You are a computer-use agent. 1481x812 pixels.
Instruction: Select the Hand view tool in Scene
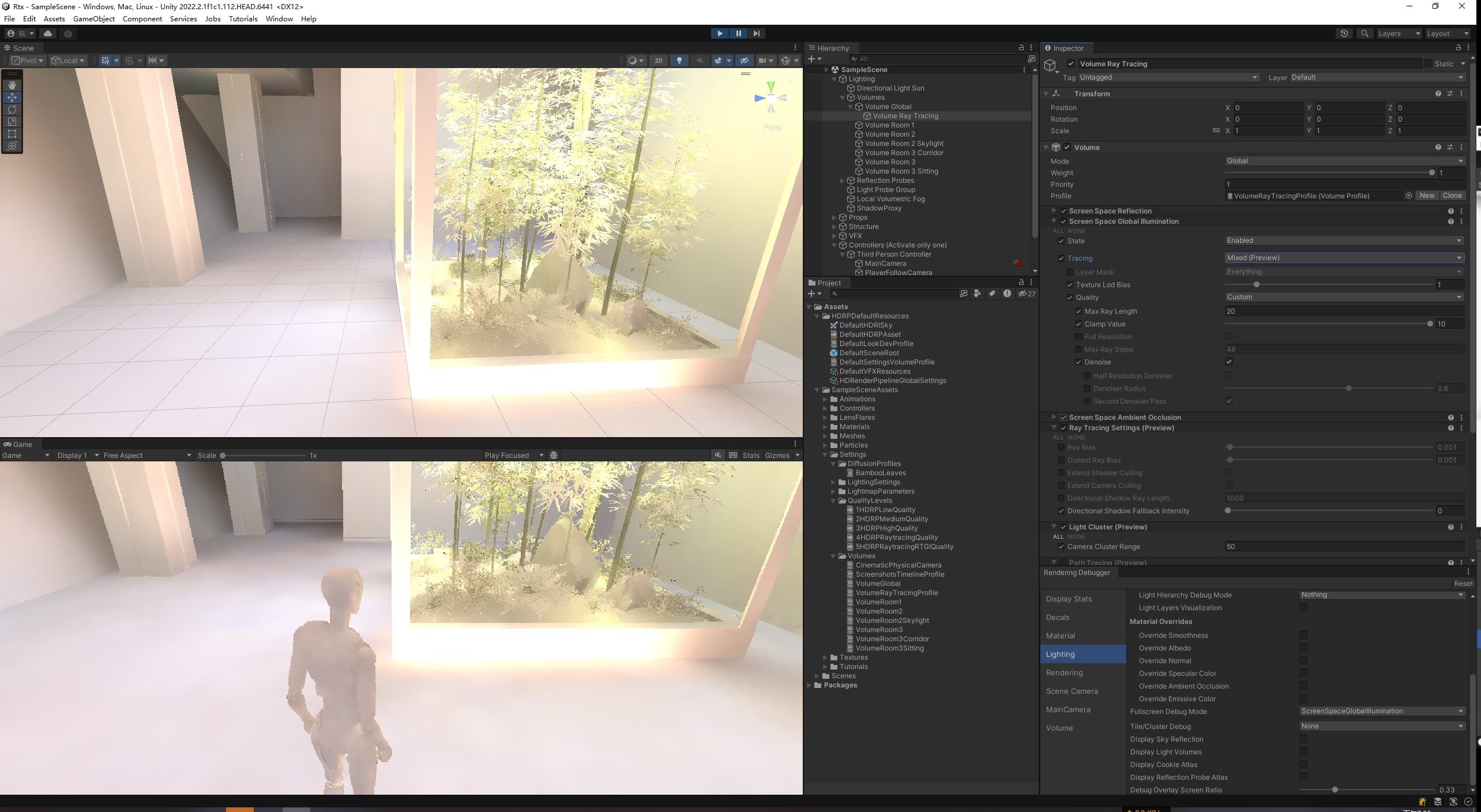tap(12, 85)
